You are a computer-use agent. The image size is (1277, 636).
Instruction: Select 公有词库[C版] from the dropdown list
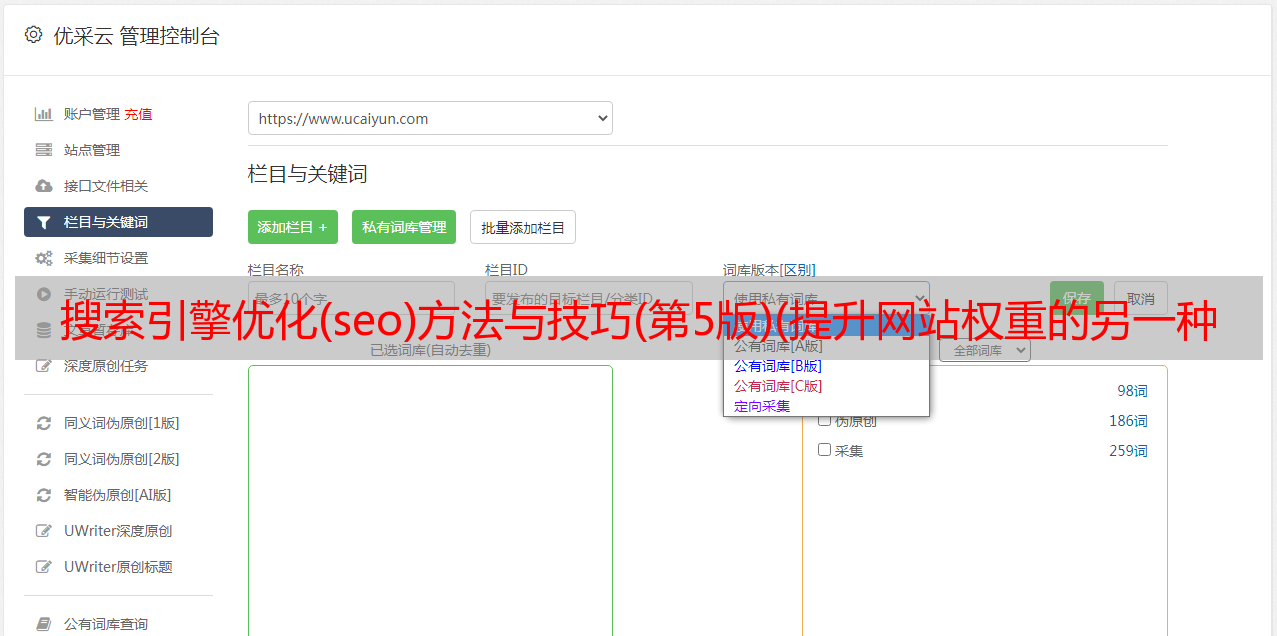pos(778,386)
